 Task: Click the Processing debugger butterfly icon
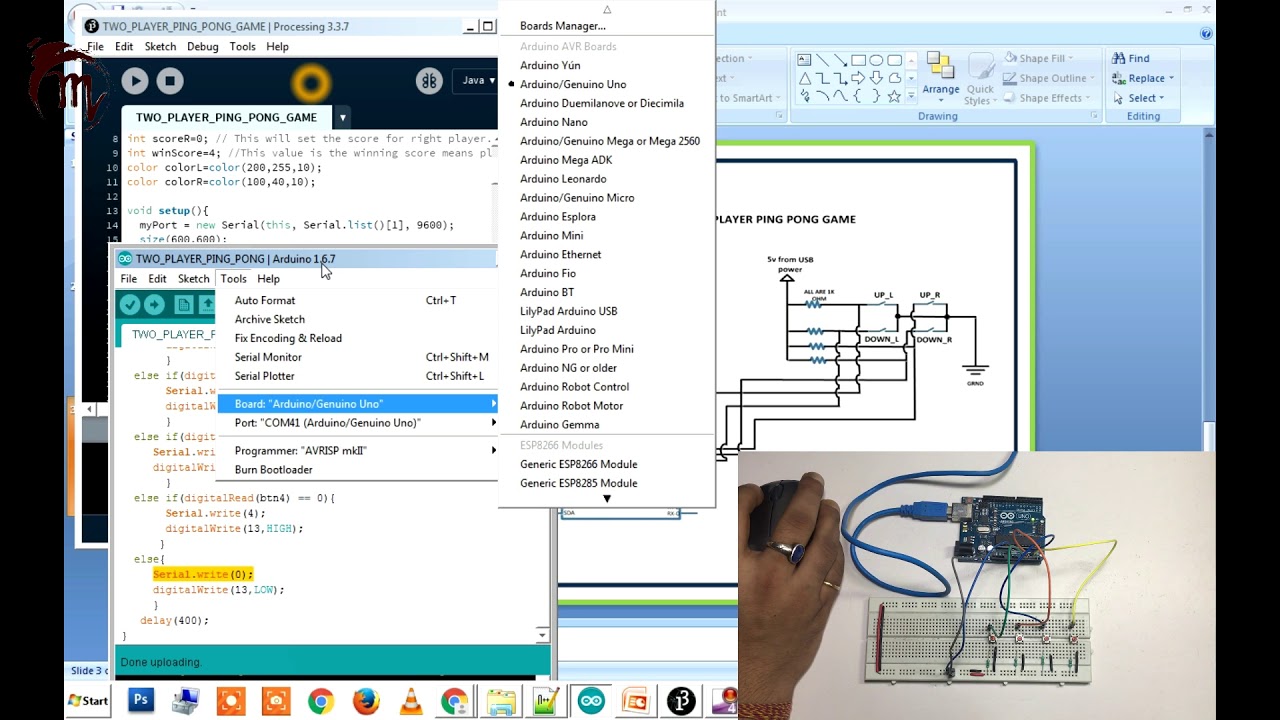429,81
